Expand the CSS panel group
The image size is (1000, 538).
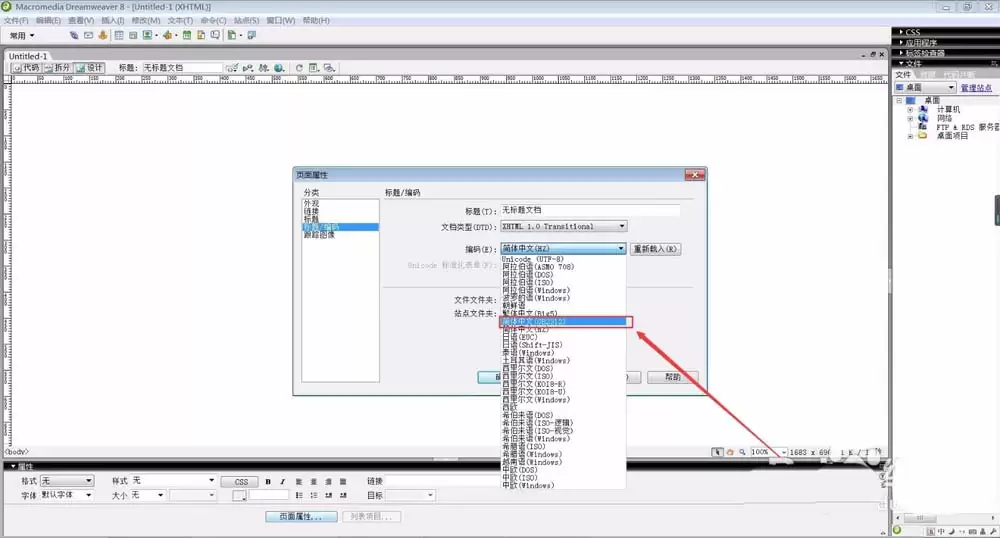point(912,32)
